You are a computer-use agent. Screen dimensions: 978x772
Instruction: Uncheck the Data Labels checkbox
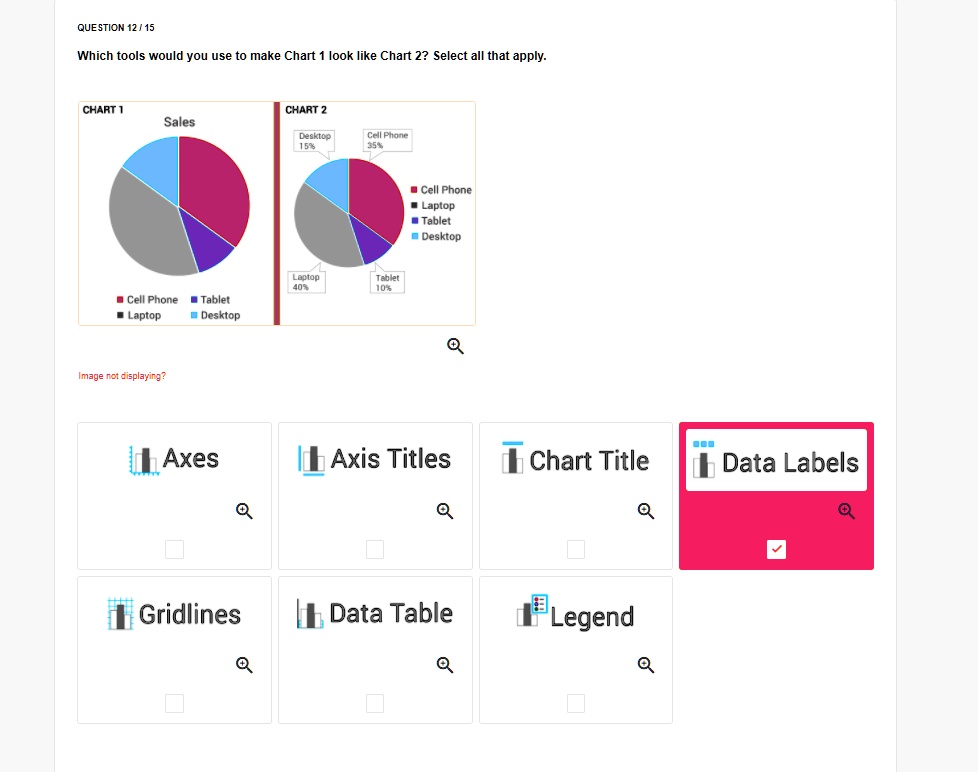pyautogui.click(x=777, y=549)
